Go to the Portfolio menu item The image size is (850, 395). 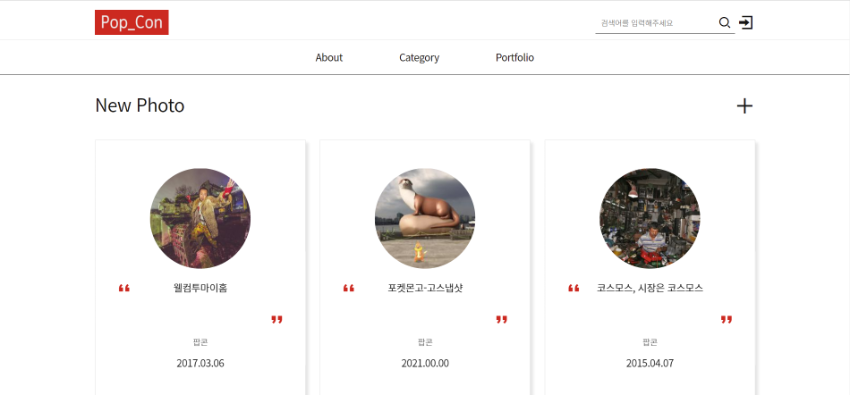pos(514,57)
